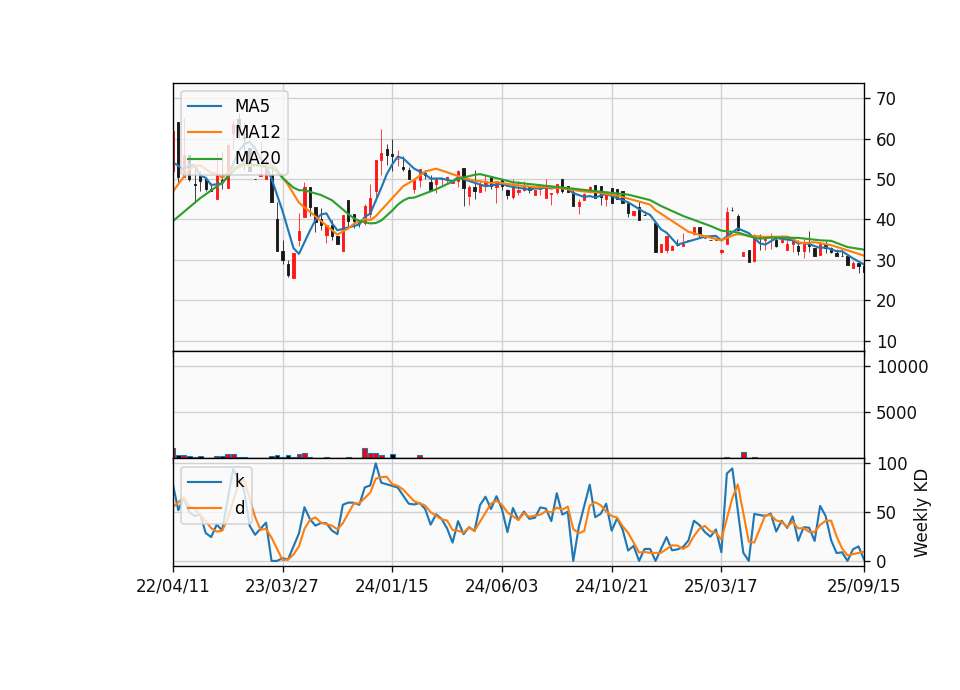Click the 24/06/03 date tick label
960x690 pixels.
501,586
